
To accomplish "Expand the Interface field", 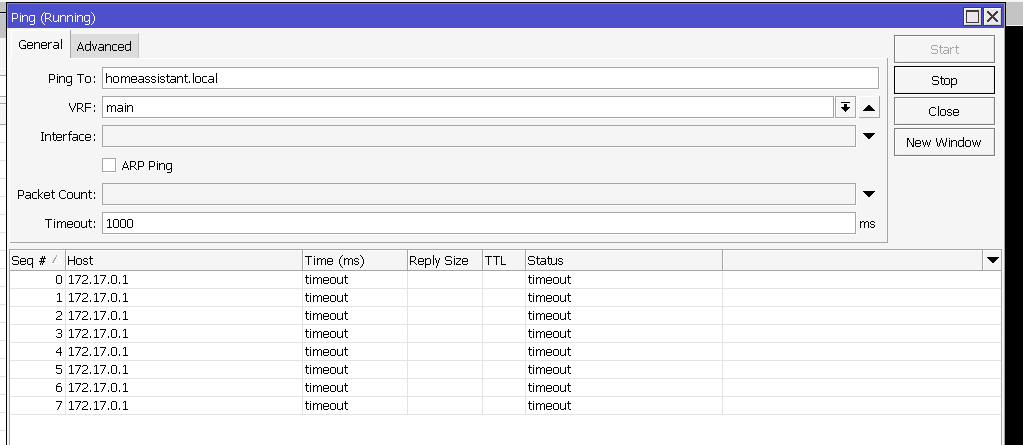I will (869, 136).
